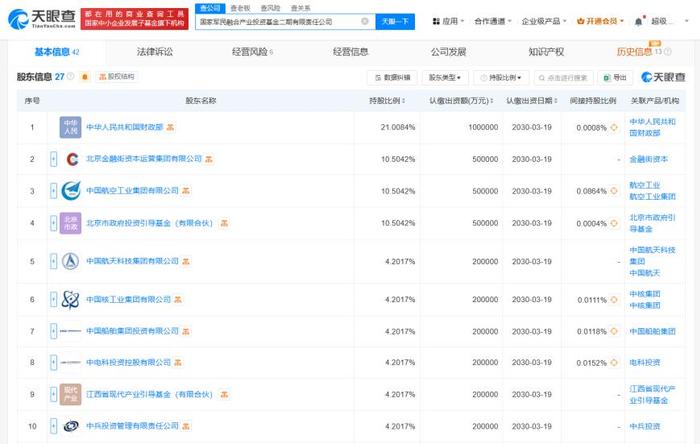This screenshot has width=700, height=444.
Task: Click the 北京市政府投资引导基金 logo
Action: click(71, 223)
